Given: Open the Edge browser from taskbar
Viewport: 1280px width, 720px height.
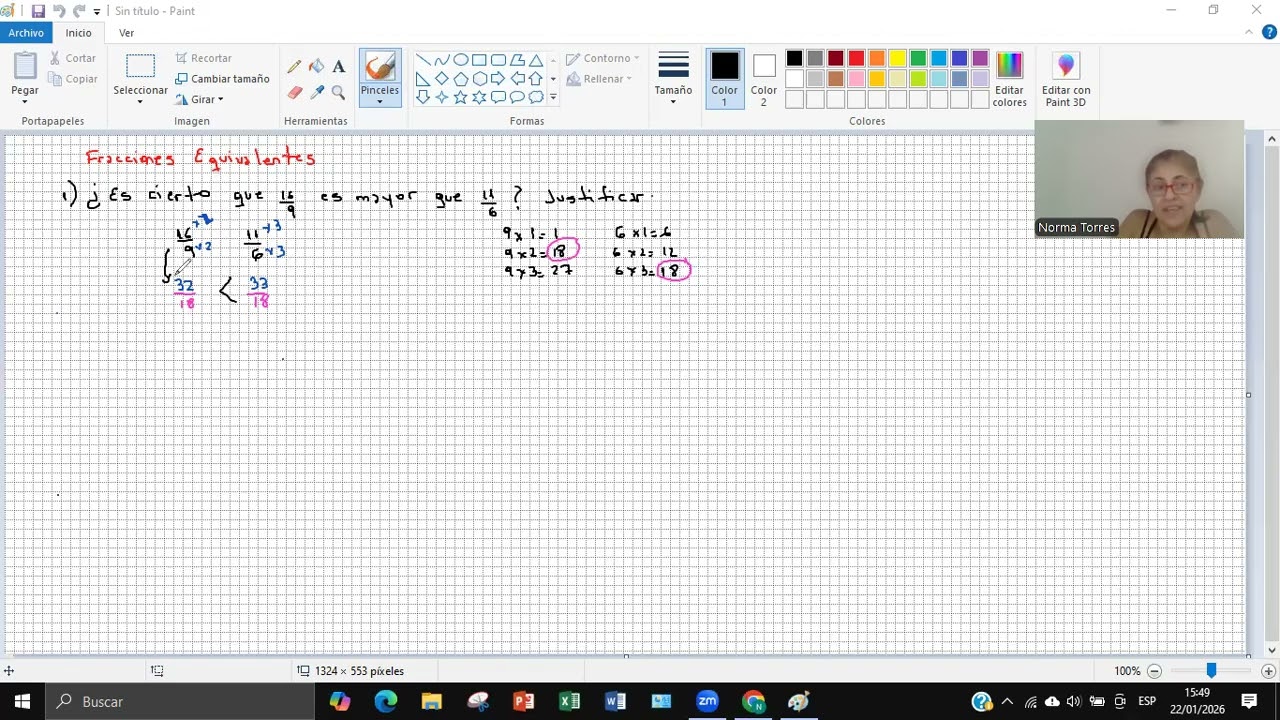Looking at the screenshot, I should [385, 702].
